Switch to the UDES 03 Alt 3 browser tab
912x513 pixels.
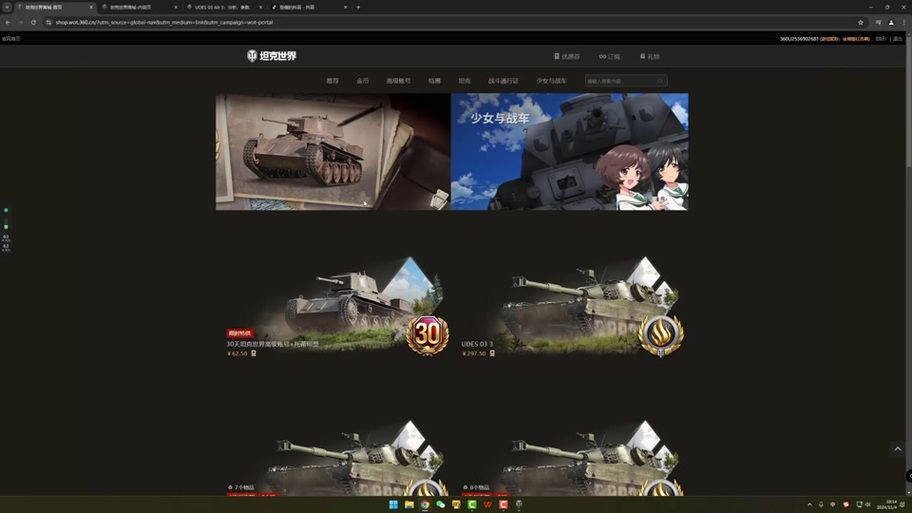(x=222, y=7)
